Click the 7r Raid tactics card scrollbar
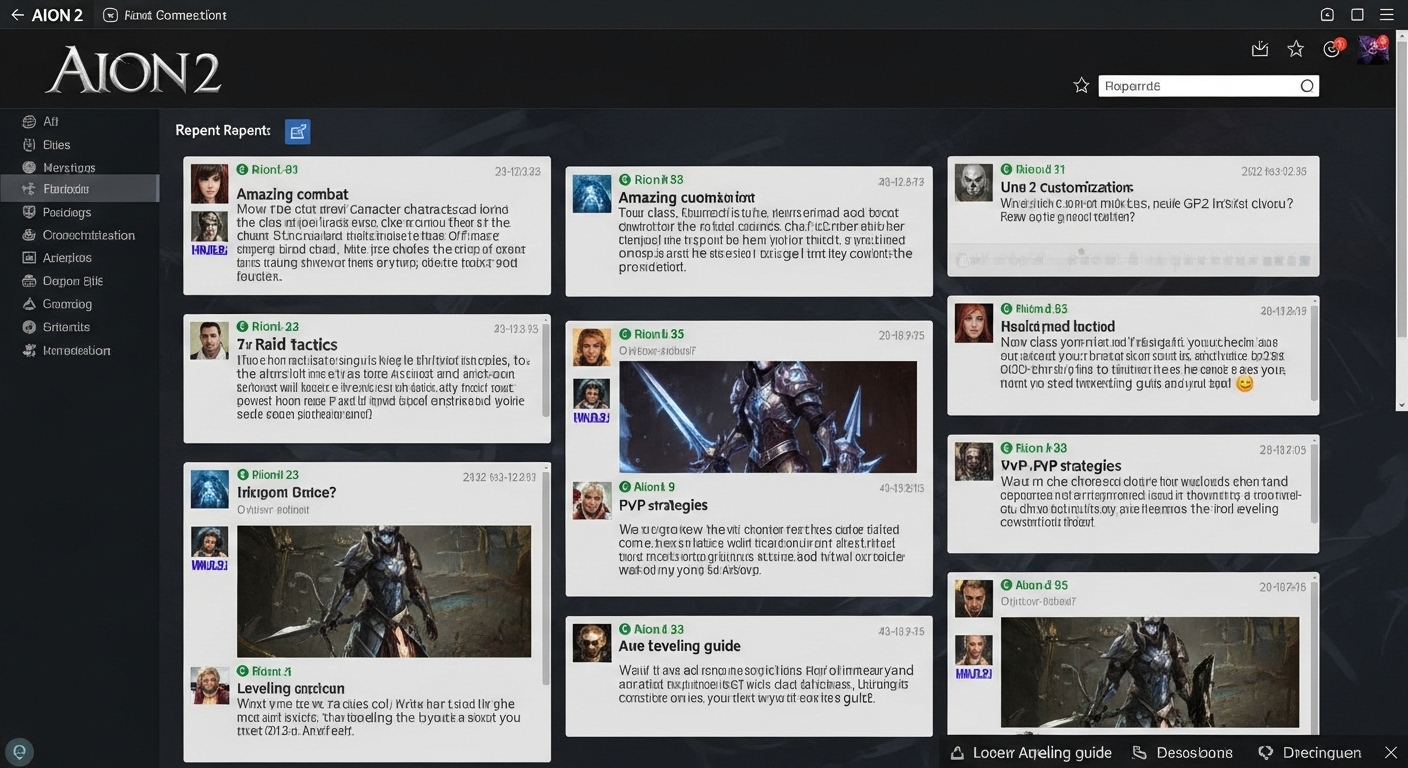Viewport: 1408px width, 768px height. pos(545,370)
